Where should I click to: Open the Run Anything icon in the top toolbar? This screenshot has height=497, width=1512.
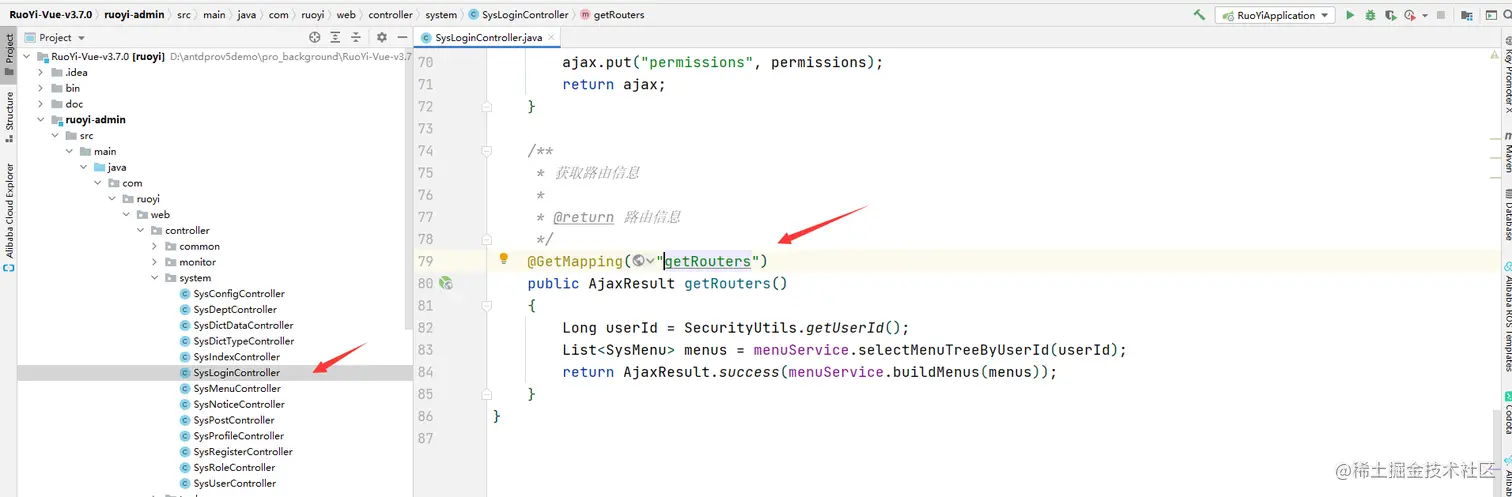tap(1490, 15)
